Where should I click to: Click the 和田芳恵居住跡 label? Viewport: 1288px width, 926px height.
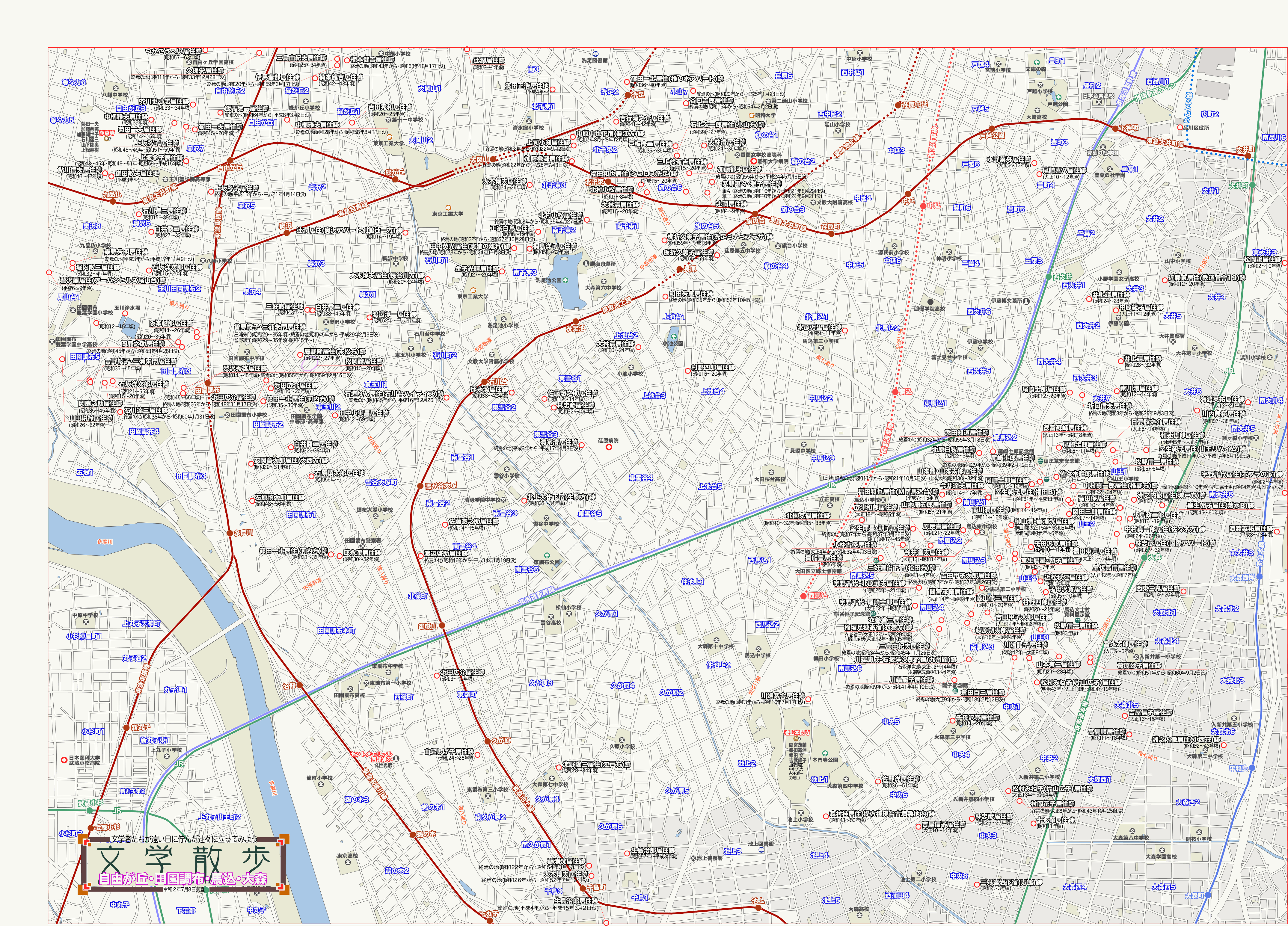tap(690, 294)
